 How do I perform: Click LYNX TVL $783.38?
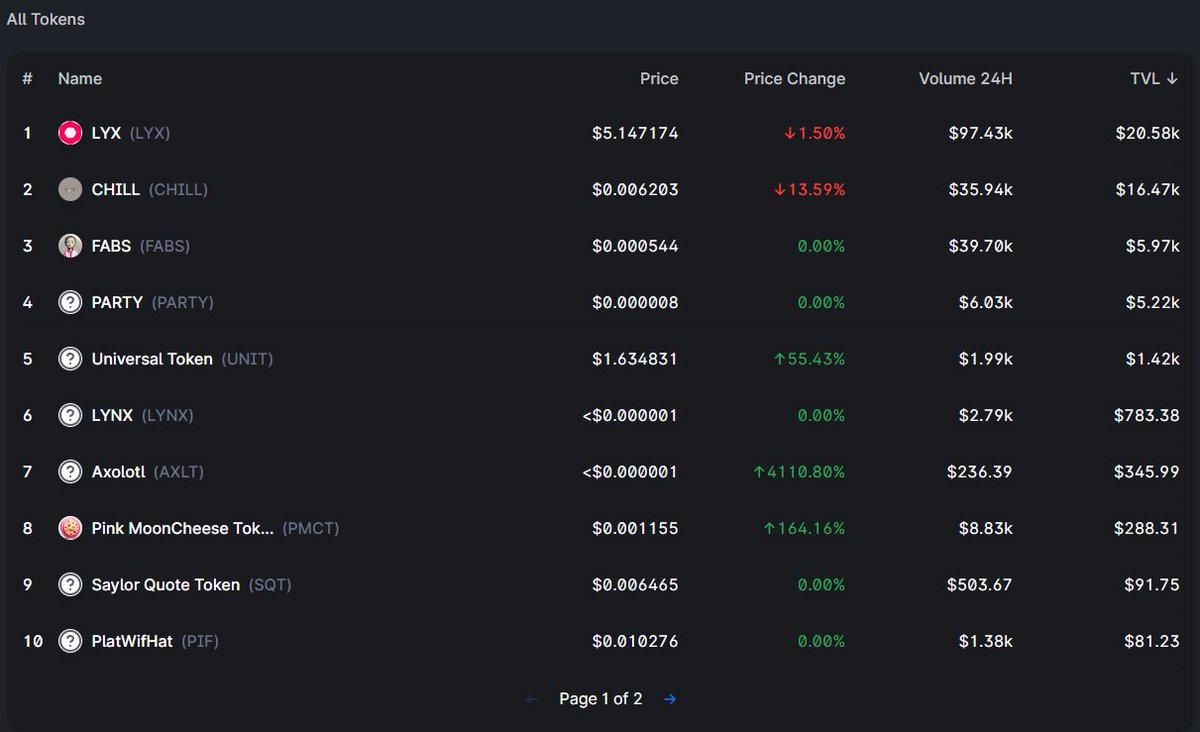(x=1147, y=415)
